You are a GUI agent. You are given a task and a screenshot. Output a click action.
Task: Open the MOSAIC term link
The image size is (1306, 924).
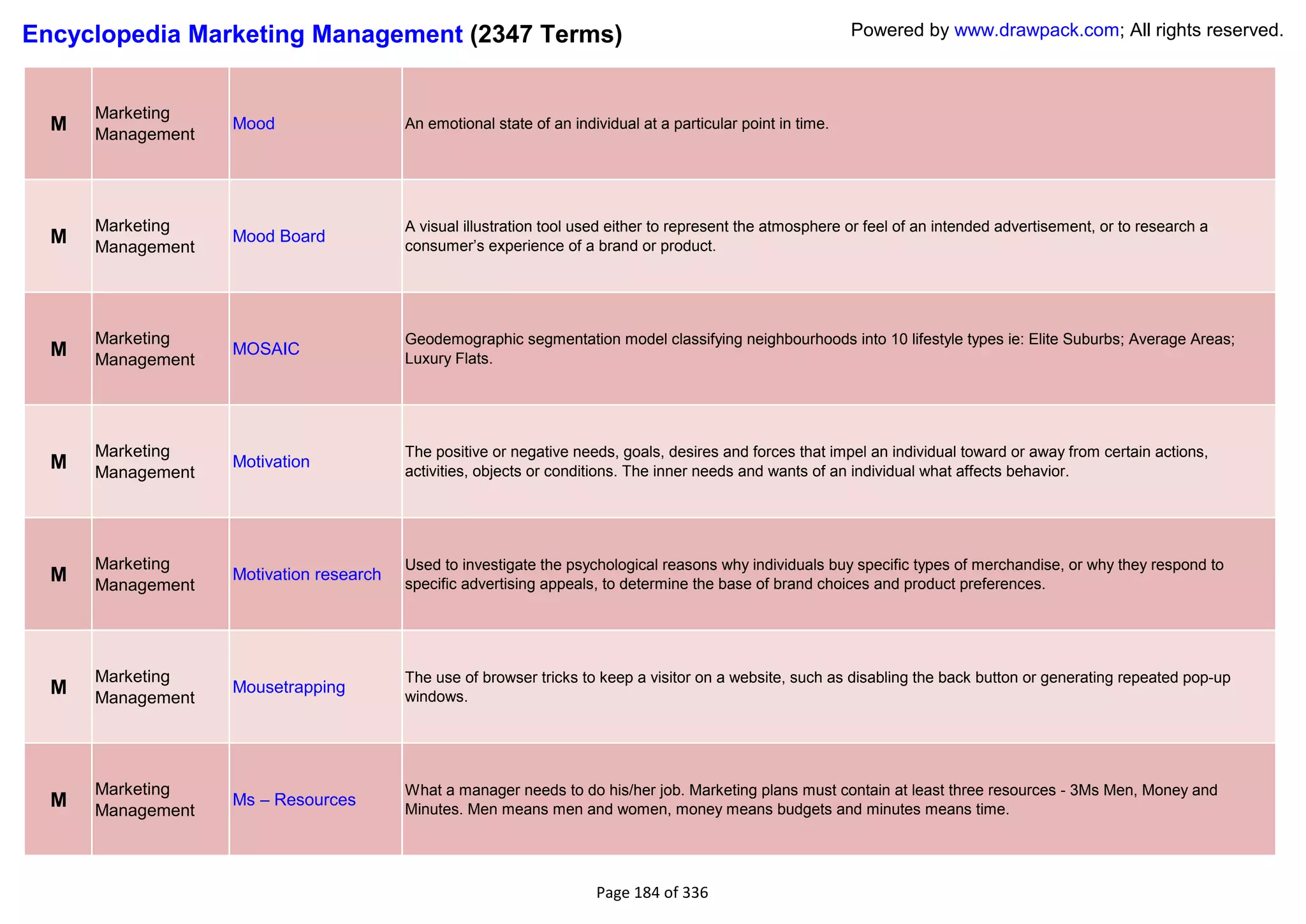(266, 349)
